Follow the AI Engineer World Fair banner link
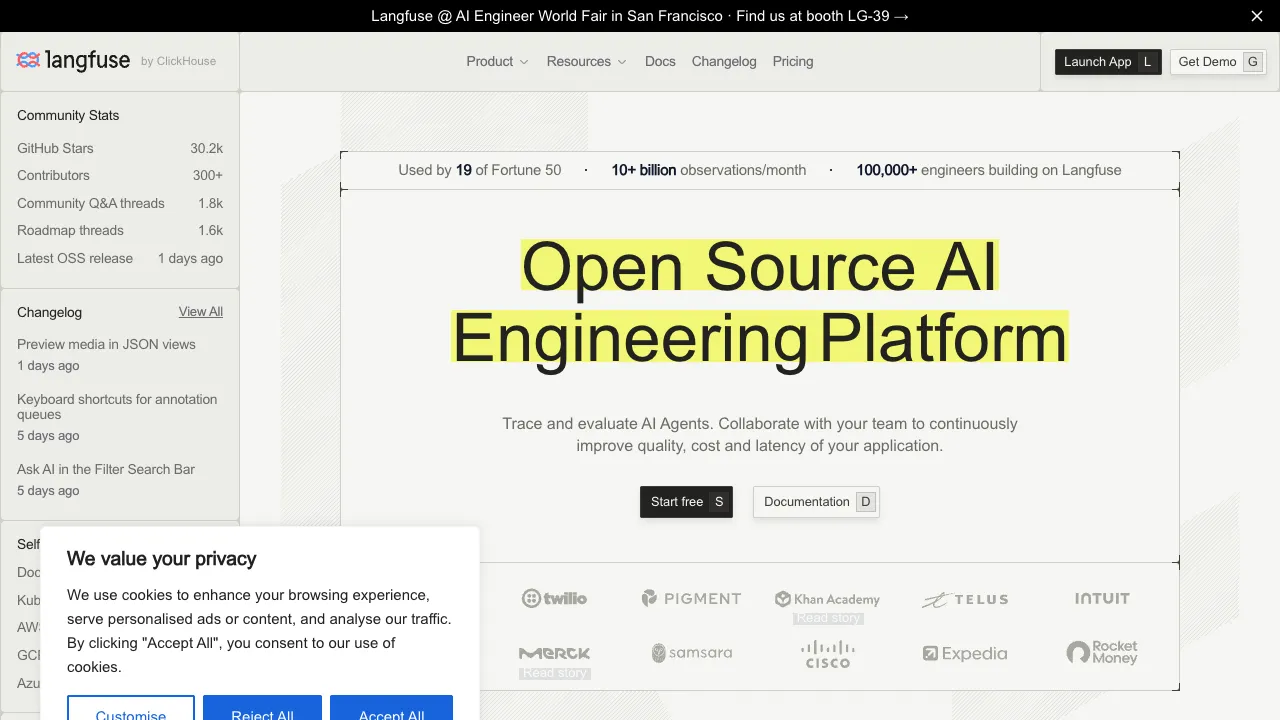Image resolution: width=1280 pixels, height=720 pixels. [640, 16]
